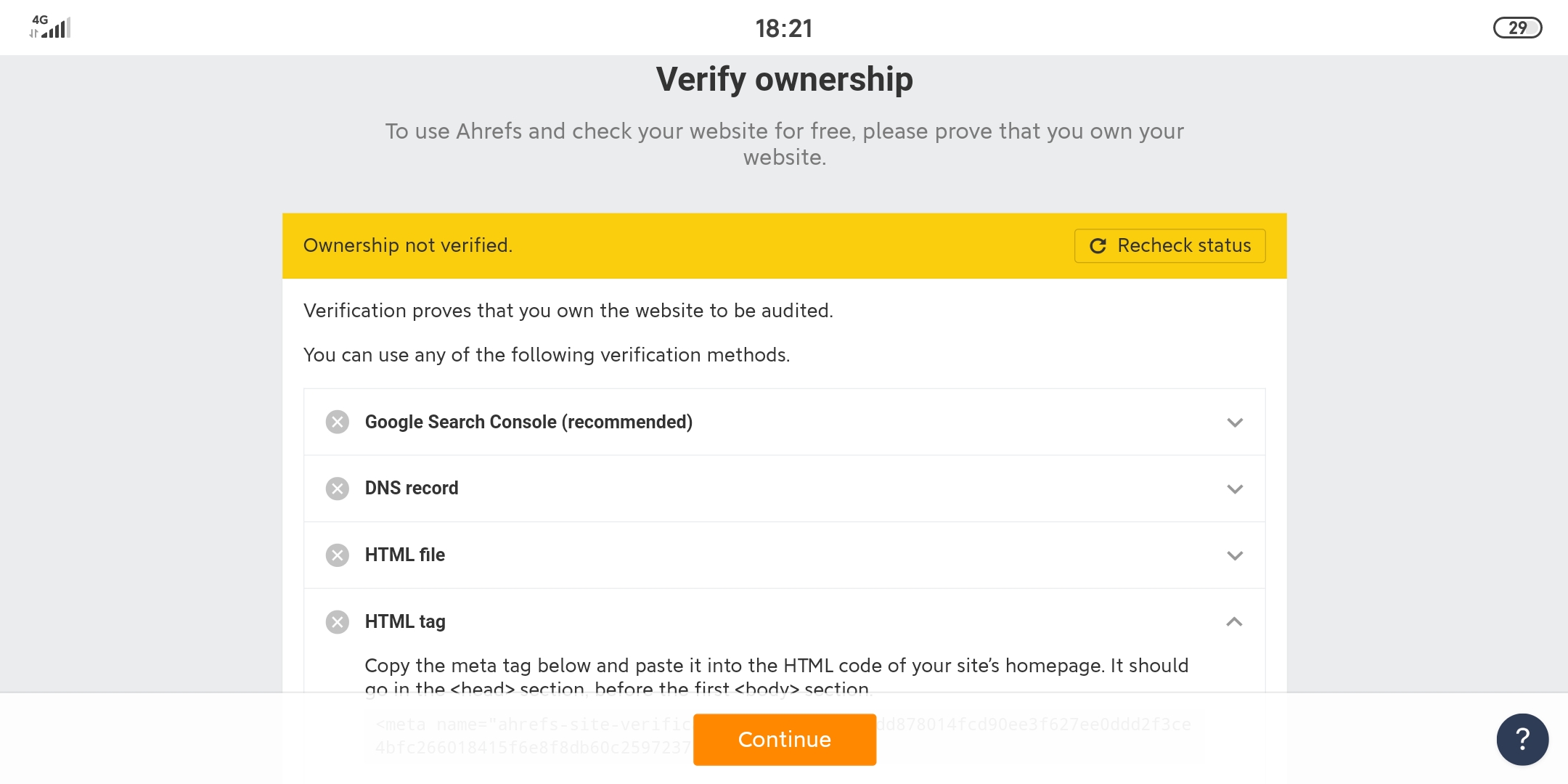Click the Ownership not verified banner text

tap(408, 245)
